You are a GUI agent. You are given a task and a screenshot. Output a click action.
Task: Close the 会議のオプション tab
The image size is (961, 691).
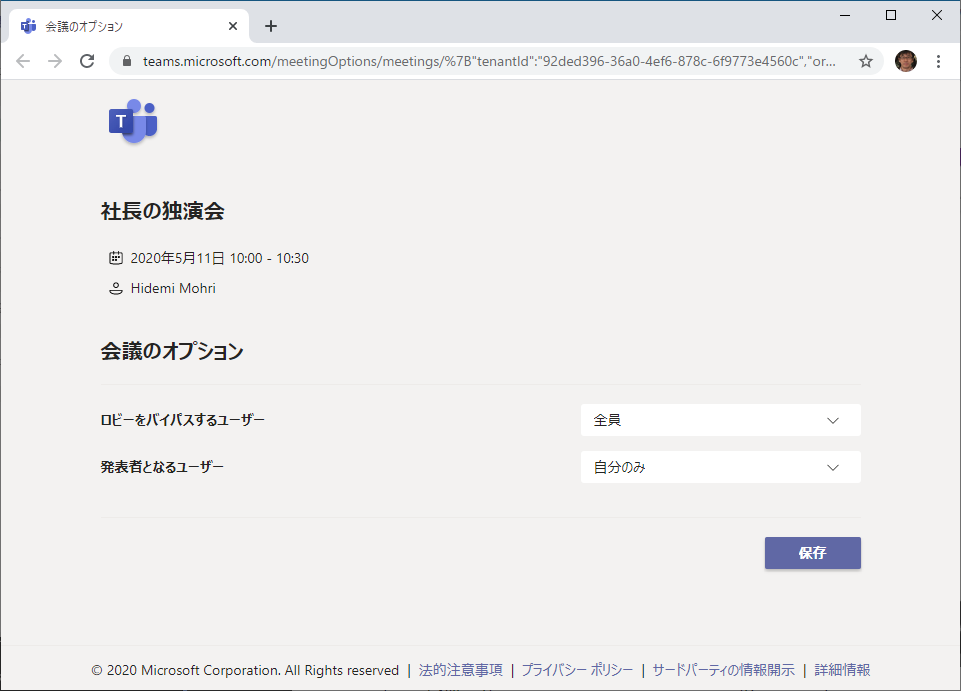point(234,26)
